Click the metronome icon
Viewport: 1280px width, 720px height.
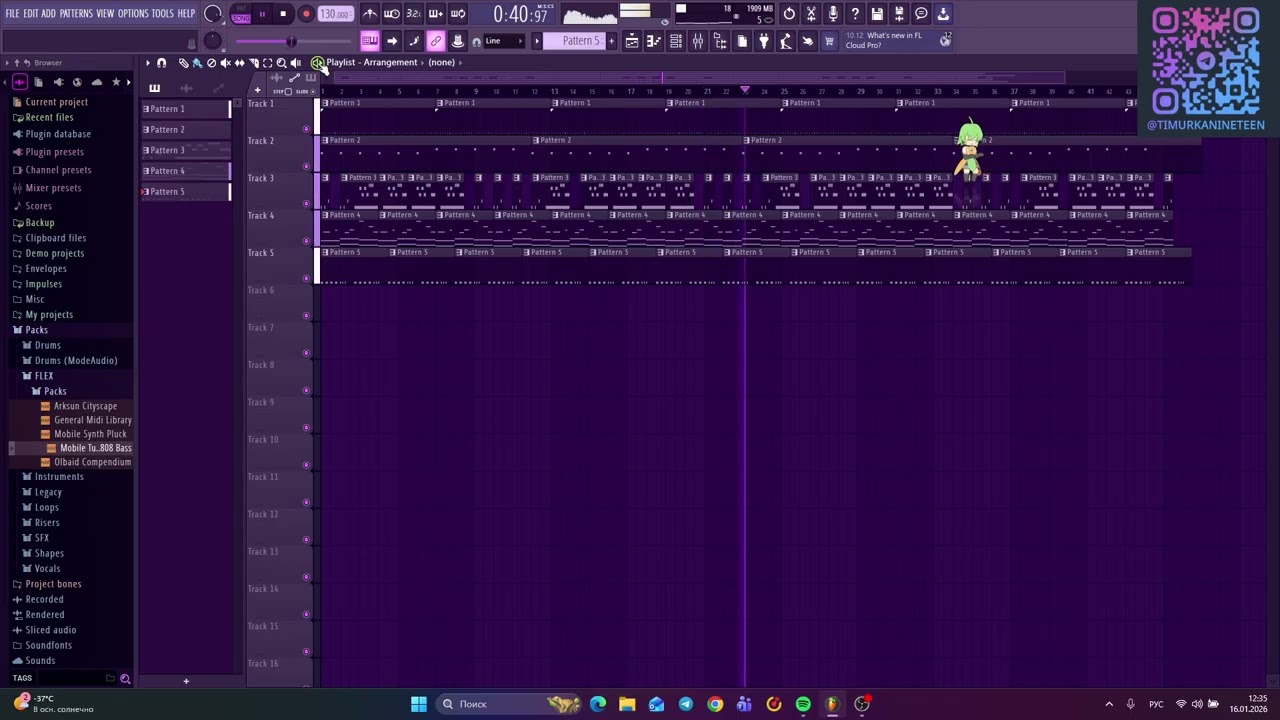click(370, 14)
